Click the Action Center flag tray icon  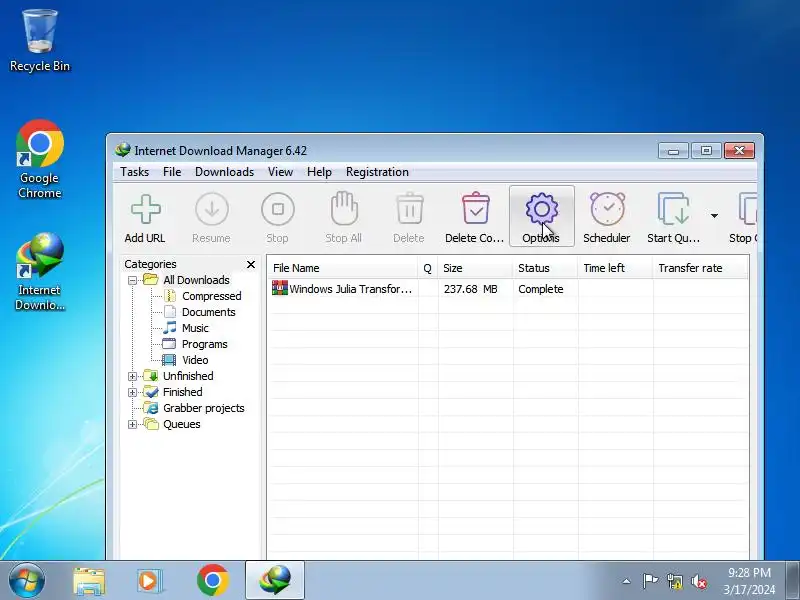[x=650, y=581]
